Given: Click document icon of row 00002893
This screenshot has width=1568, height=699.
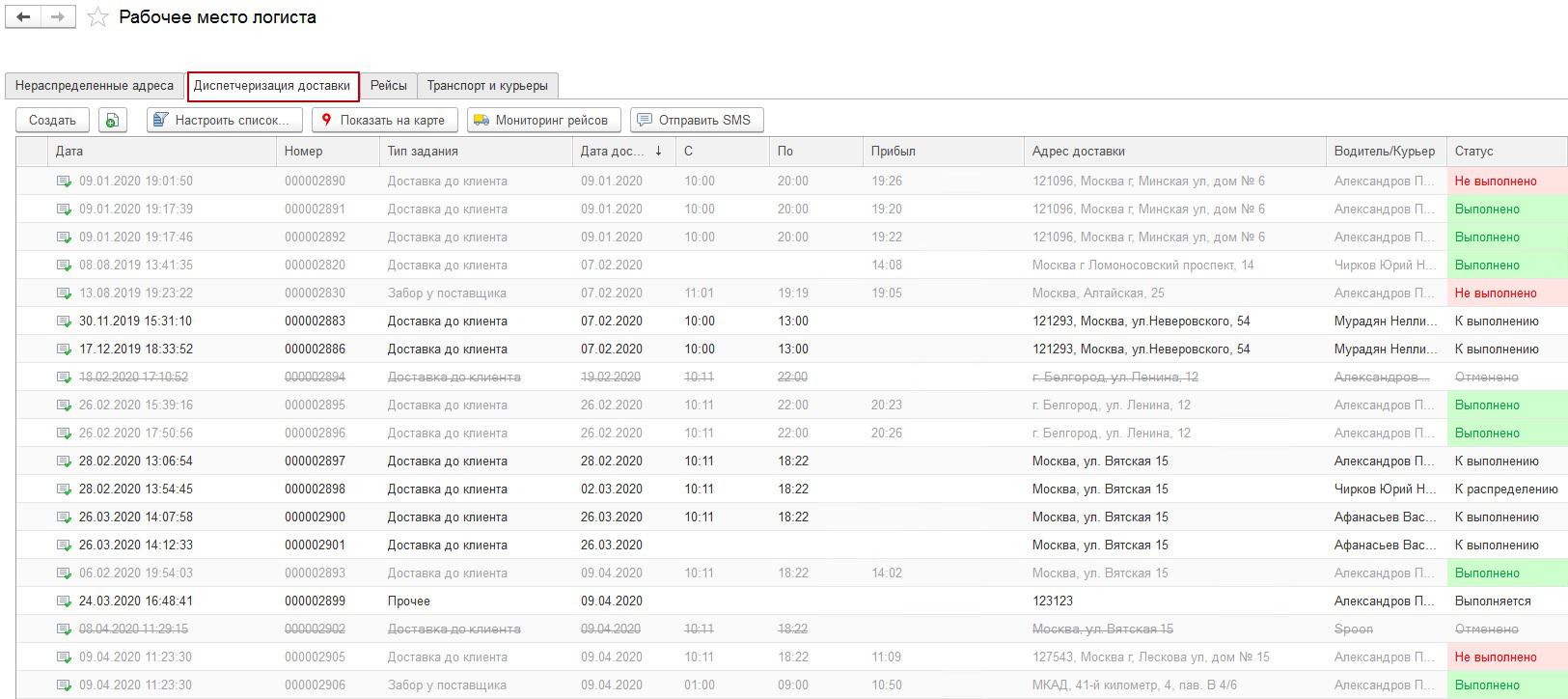Looking at the screenshot, I should (x=64, y=573).
